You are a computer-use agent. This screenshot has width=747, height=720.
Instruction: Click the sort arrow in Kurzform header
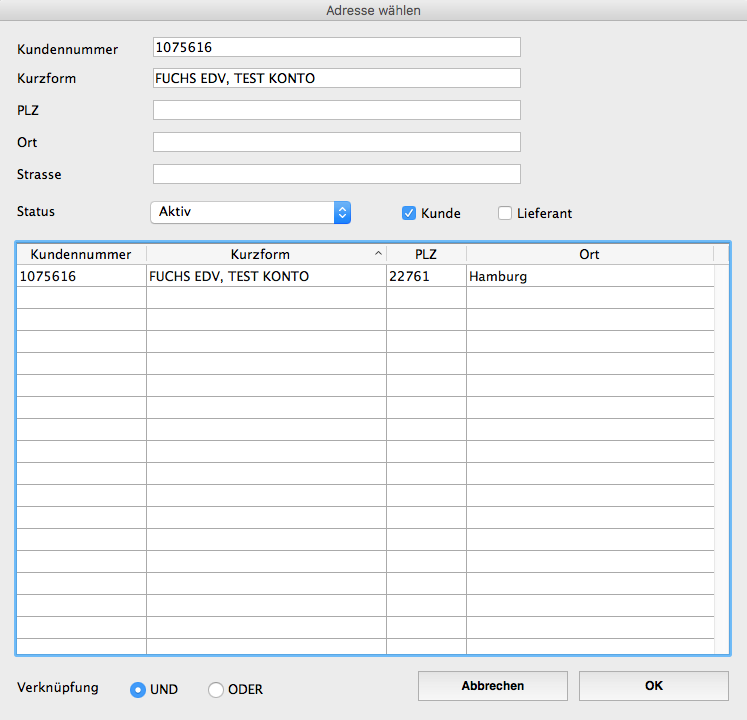378,254
